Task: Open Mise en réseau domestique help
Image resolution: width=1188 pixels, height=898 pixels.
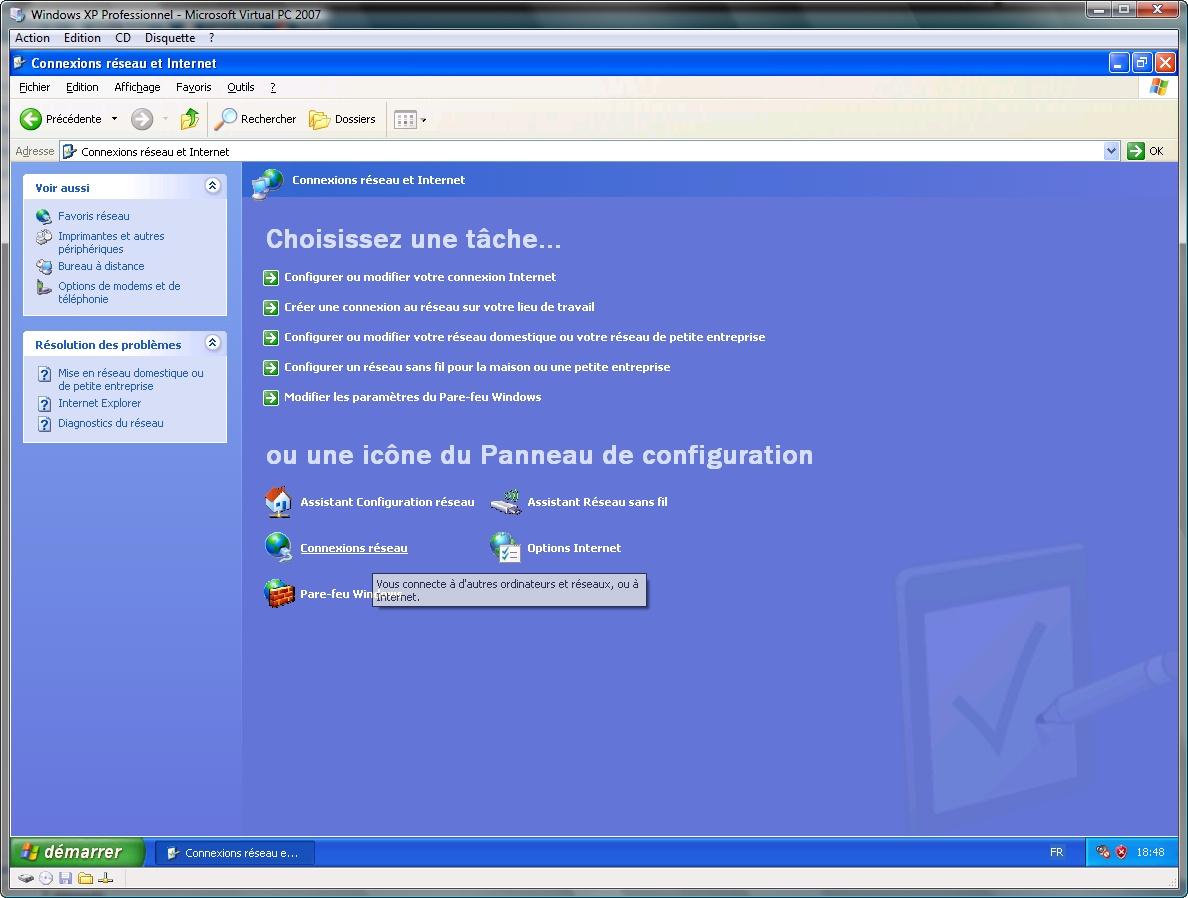Action: coord(131,379)
